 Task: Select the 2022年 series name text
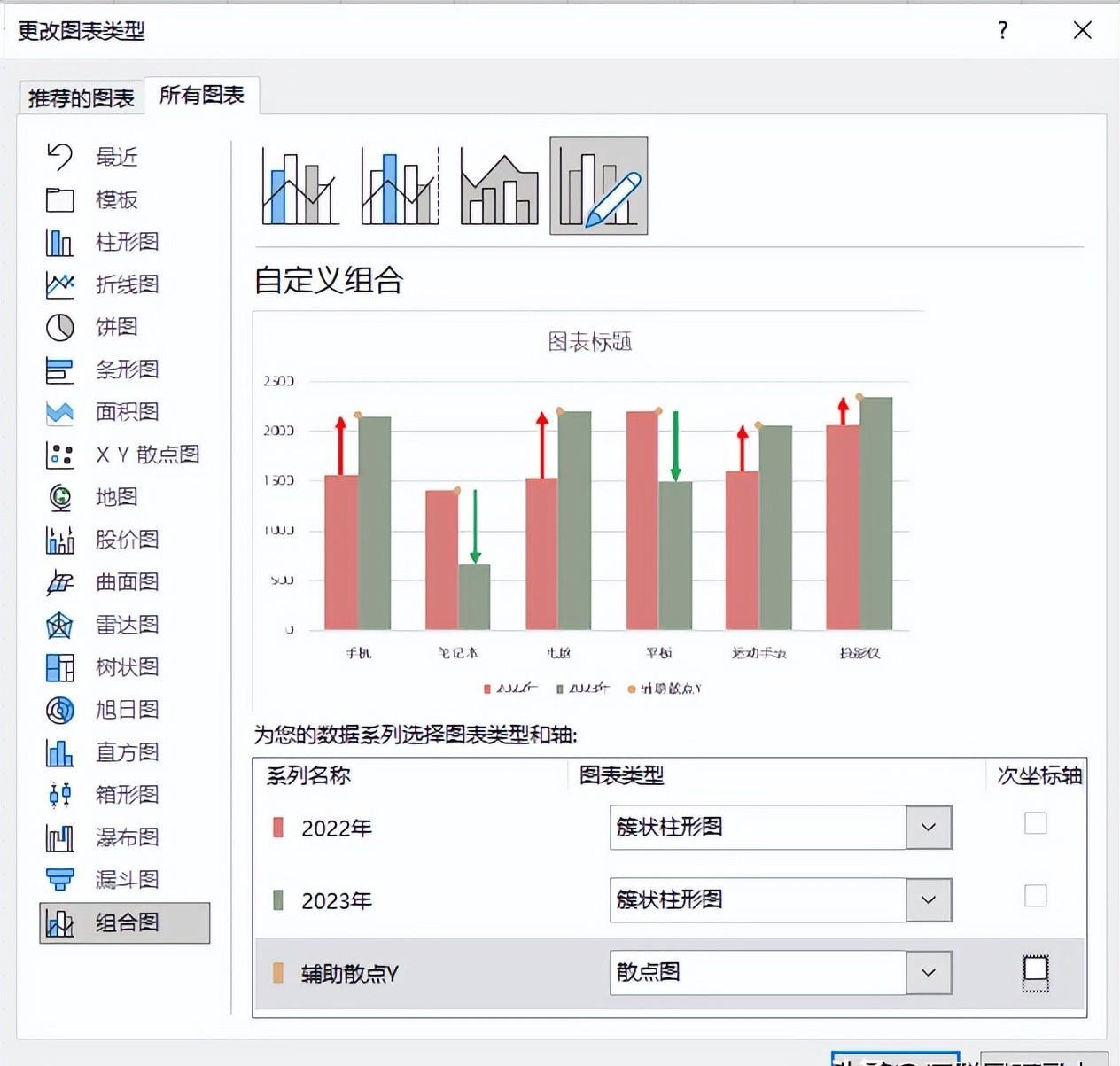[337, 829]
